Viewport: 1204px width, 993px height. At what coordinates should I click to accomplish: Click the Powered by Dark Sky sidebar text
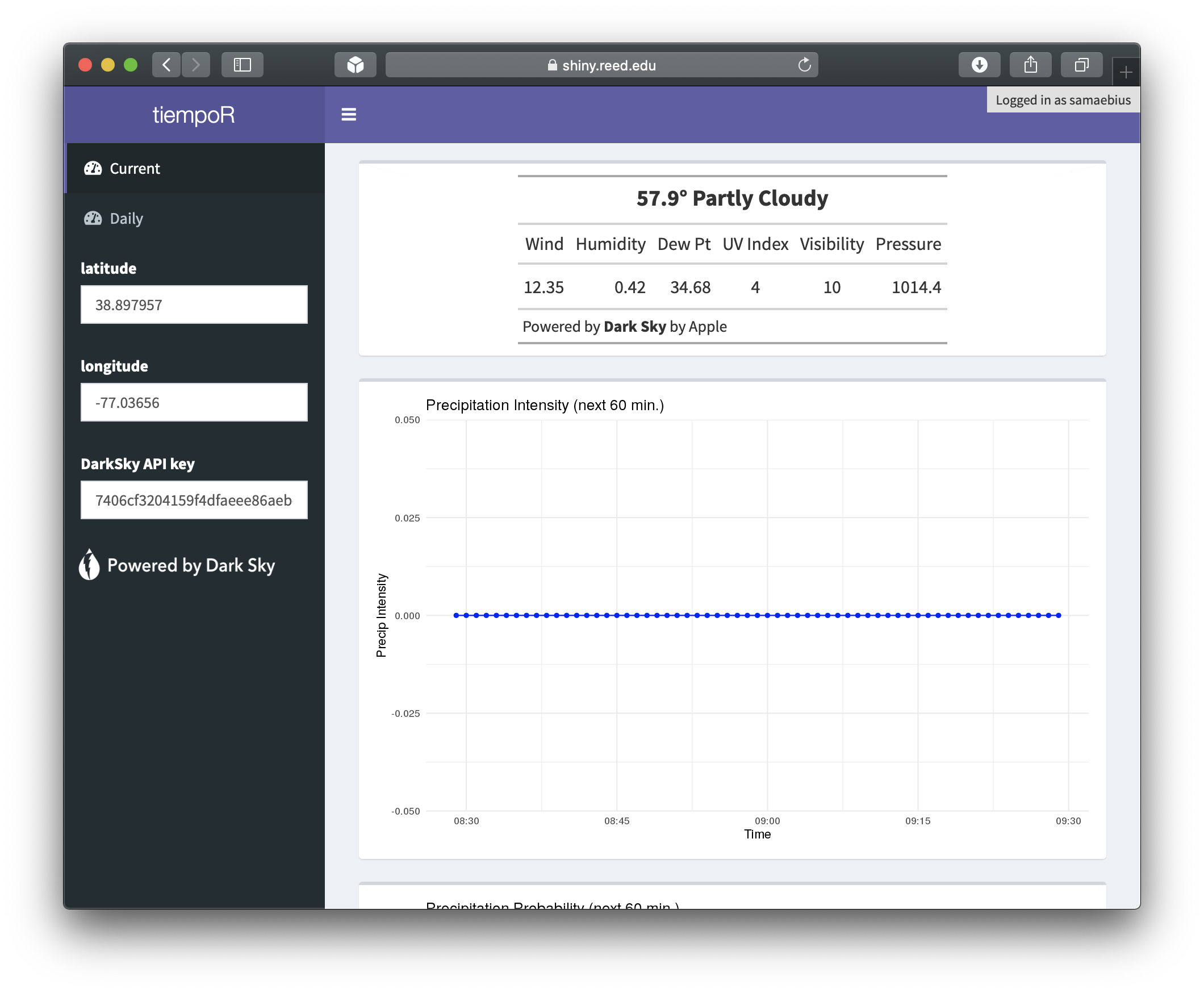pos(191,566)
